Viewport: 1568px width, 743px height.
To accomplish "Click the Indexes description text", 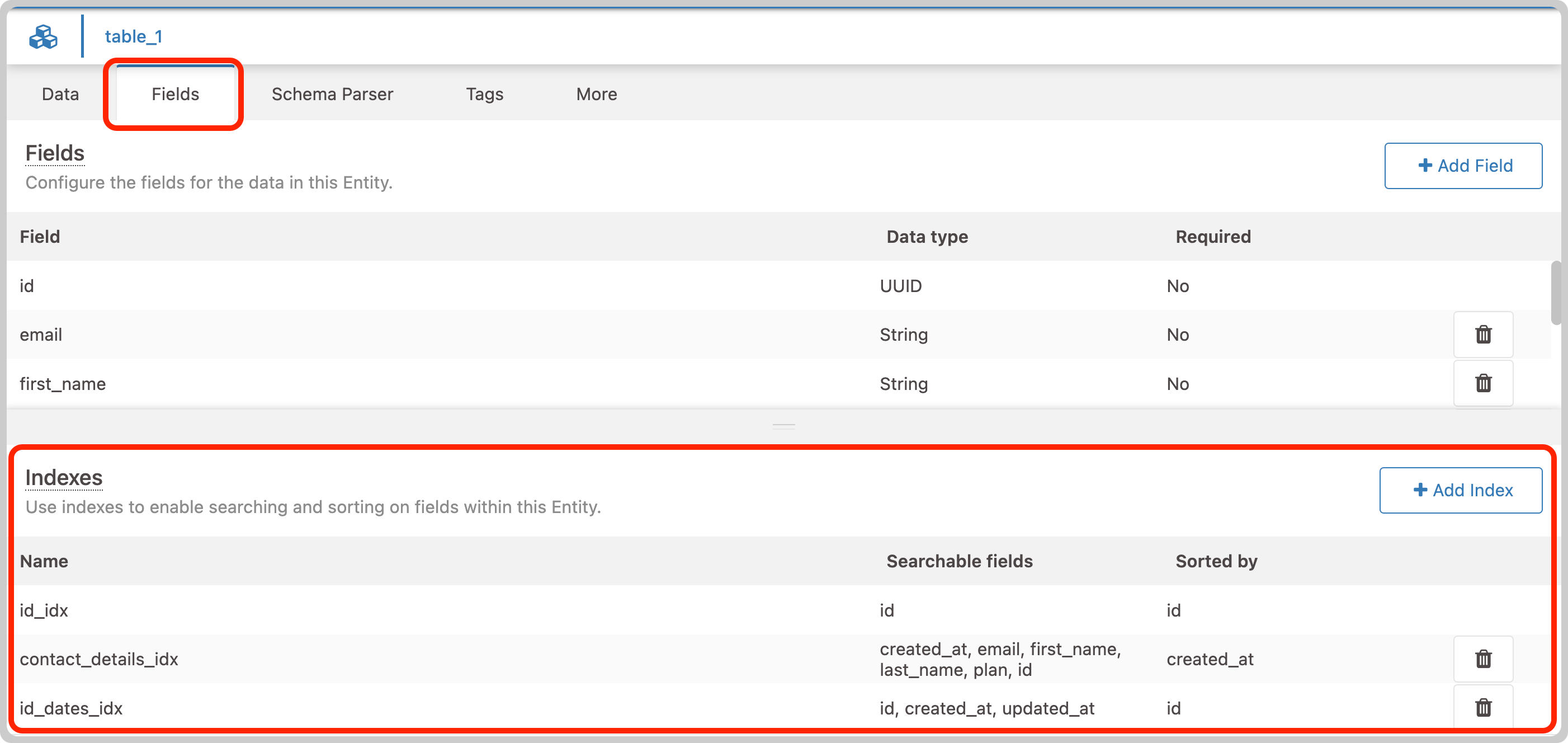I will click(313, 507).
